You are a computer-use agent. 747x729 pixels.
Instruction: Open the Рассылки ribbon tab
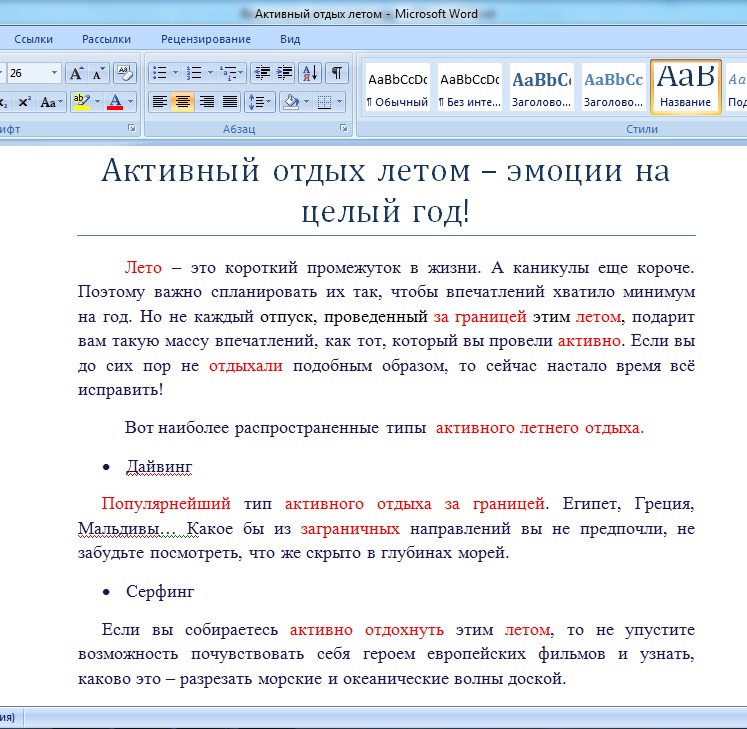point(106,39)
